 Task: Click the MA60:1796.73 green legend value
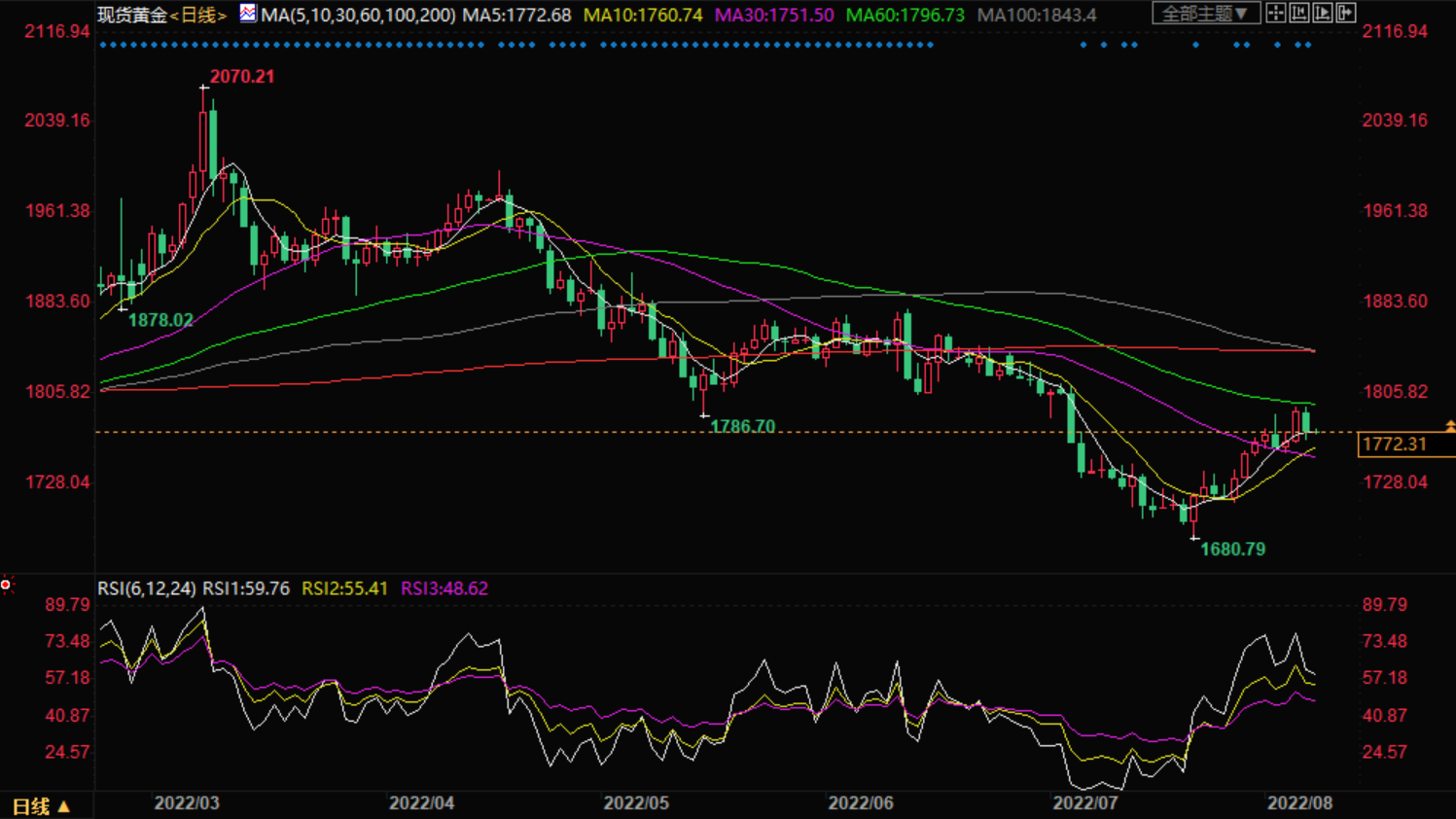click(x=905, y=16)
